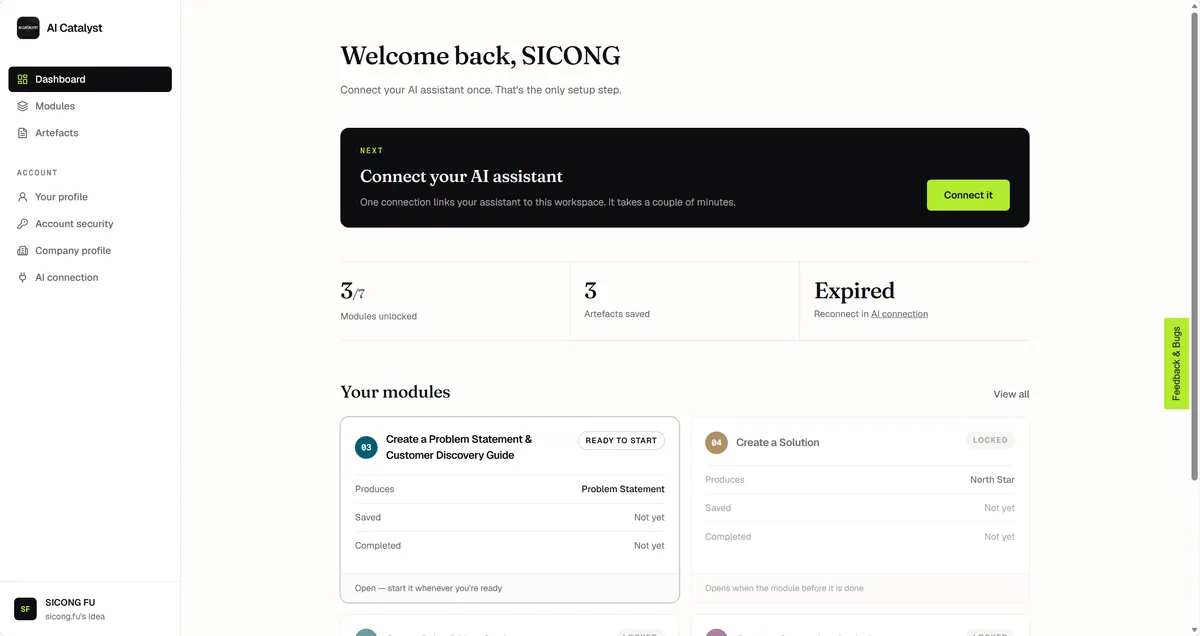The image size is (1200, 636).
Task: Open Create a Problem Statement module card
Action: click(510, 510)
